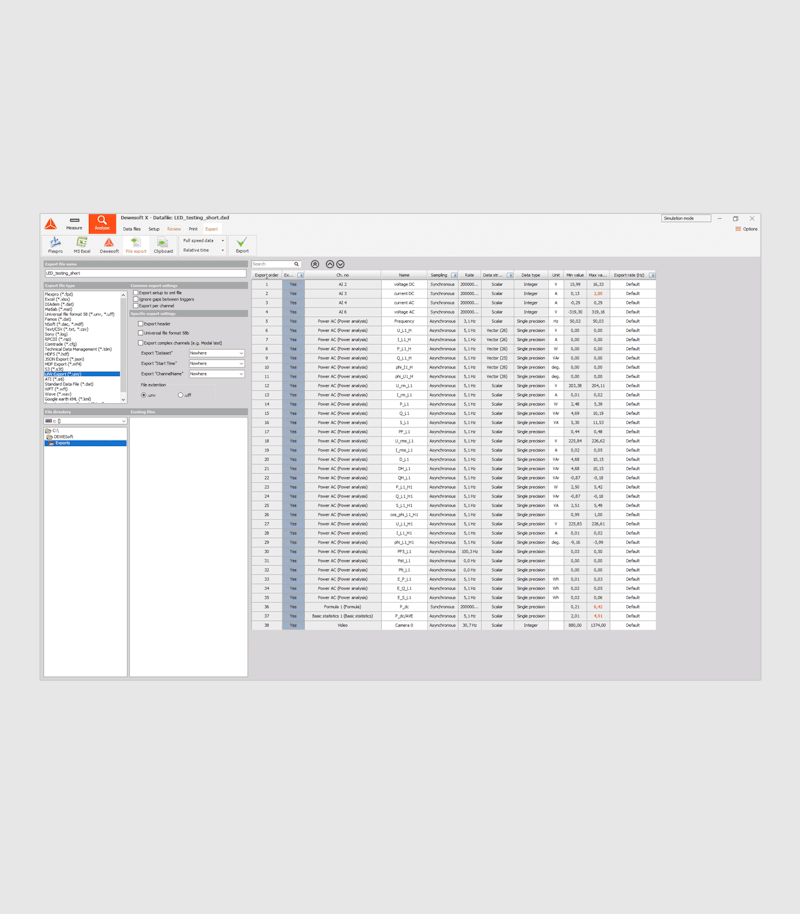Click the voltage DC name cell
This screenshot has width=800, height=914.
point(404,284)
